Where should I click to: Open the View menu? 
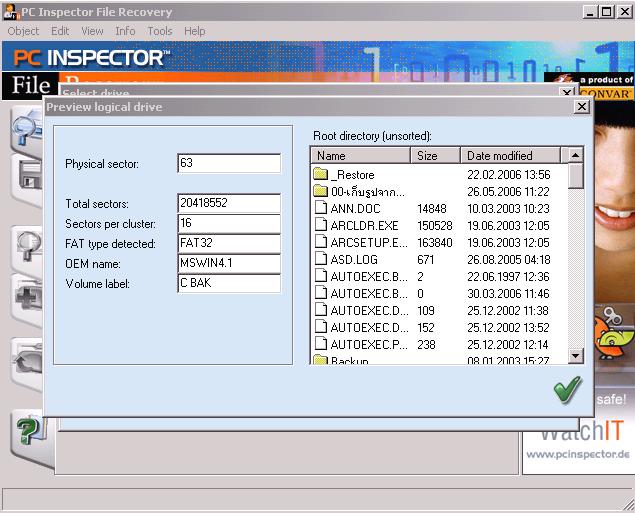[x=92, y=31]
